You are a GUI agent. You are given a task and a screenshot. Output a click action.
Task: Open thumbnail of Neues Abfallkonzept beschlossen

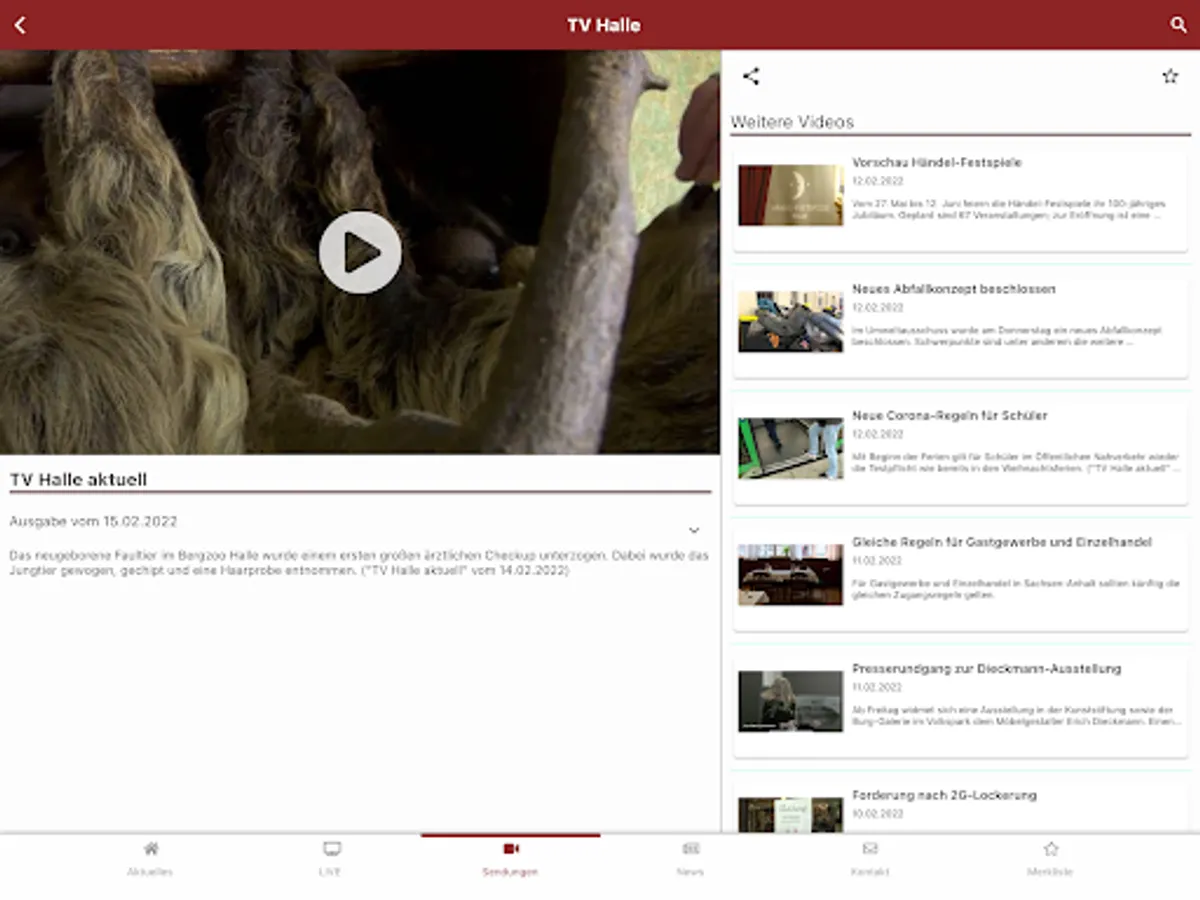tap(791, 321)
